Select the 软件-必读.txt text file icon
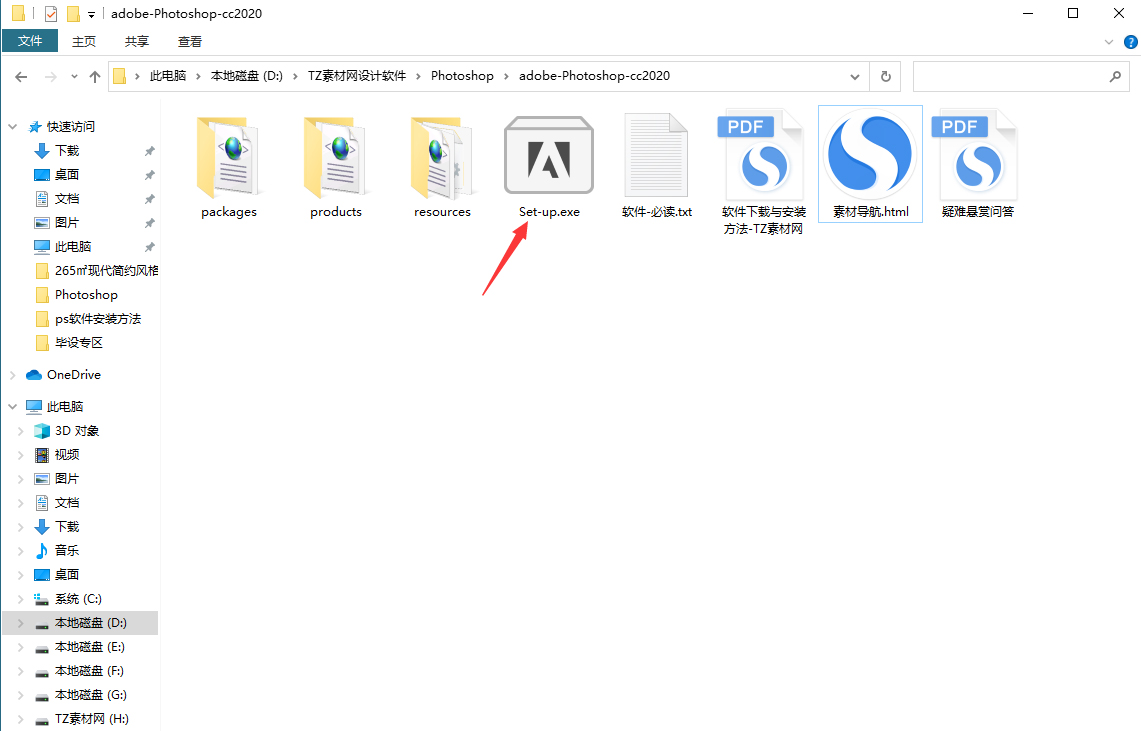The width and height of the screenshot is (1141, 731). [656, 156]
